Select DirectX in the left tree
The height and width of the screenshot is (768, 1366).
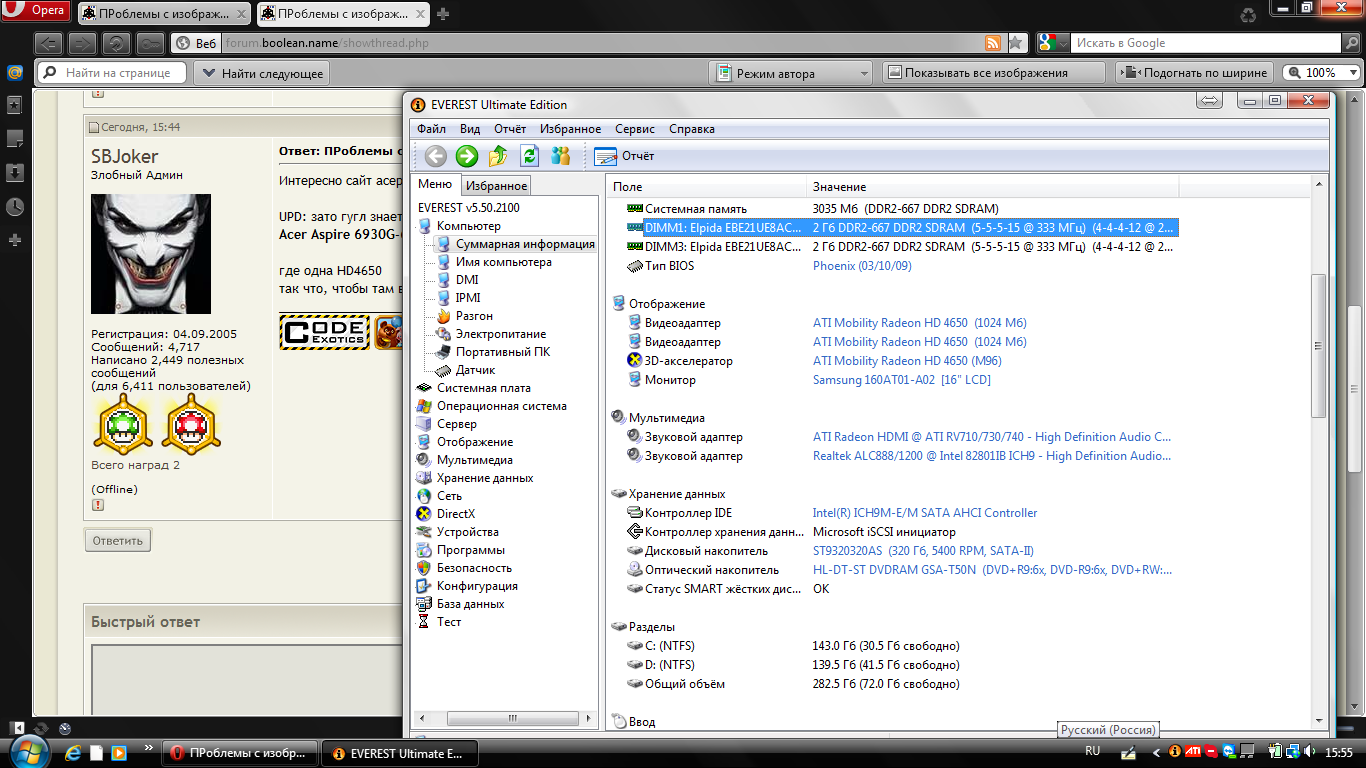click(x=455, y=514)
